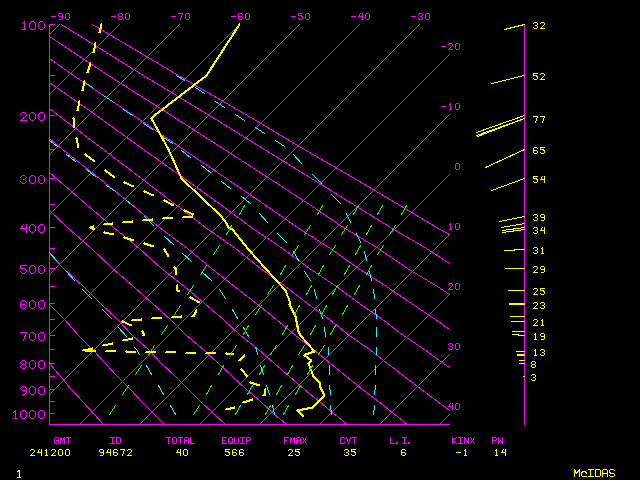Viewport: 640px width, 480px height.
Task: Click the 77 wind speed label
Action: tap(538, 120)
